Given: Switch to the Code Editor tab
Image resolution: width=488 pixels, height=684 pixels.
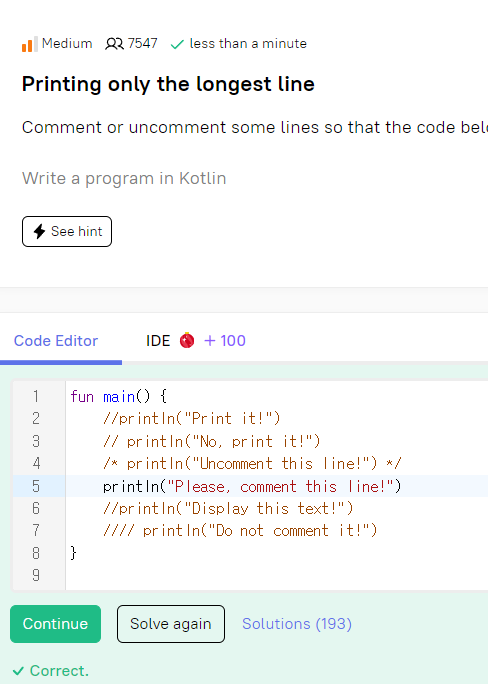Looking at the screenshot, I should coord(56,341).
